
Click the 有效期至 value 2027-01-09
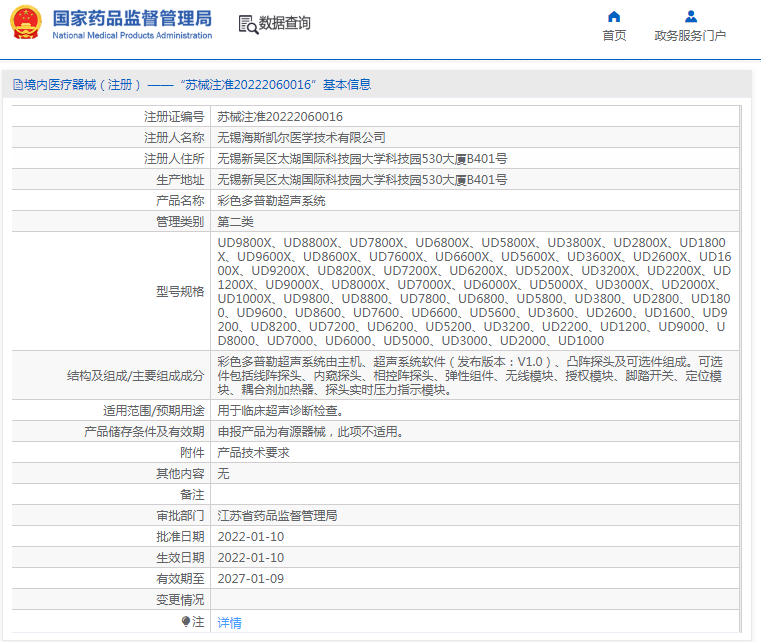[251, 578]
